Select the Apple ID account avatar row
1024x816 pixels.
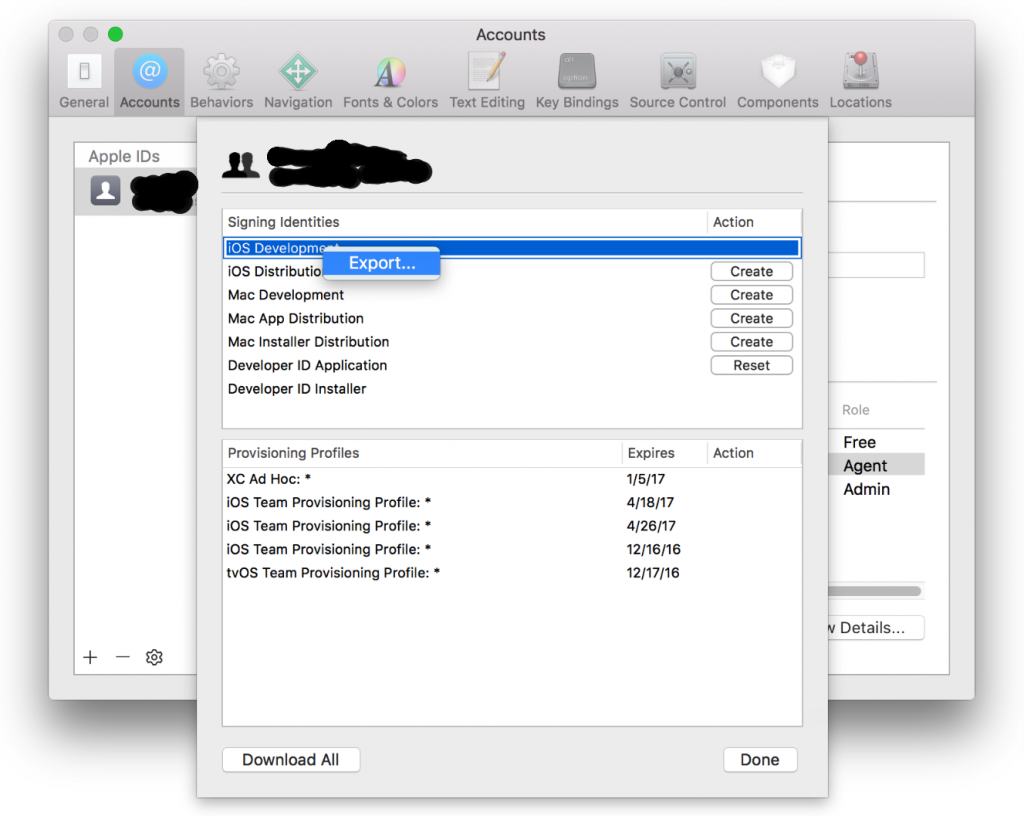[136, 191]
